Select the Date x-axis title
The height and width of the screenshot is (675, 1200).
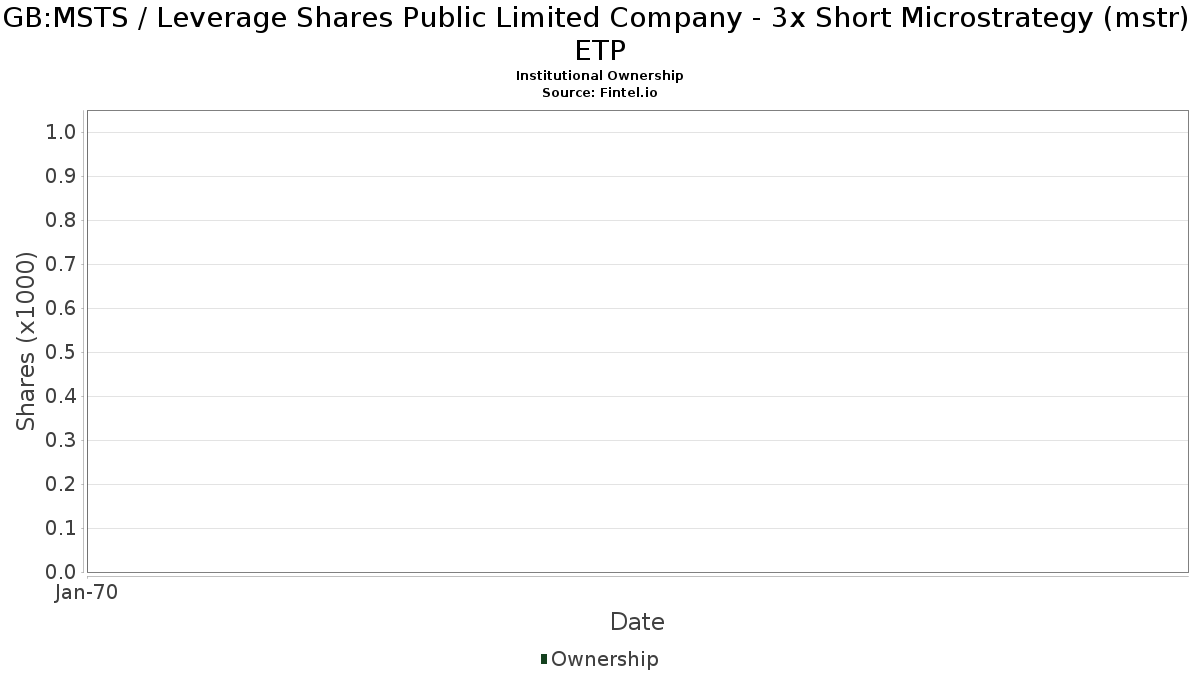[x=637, y=622]
